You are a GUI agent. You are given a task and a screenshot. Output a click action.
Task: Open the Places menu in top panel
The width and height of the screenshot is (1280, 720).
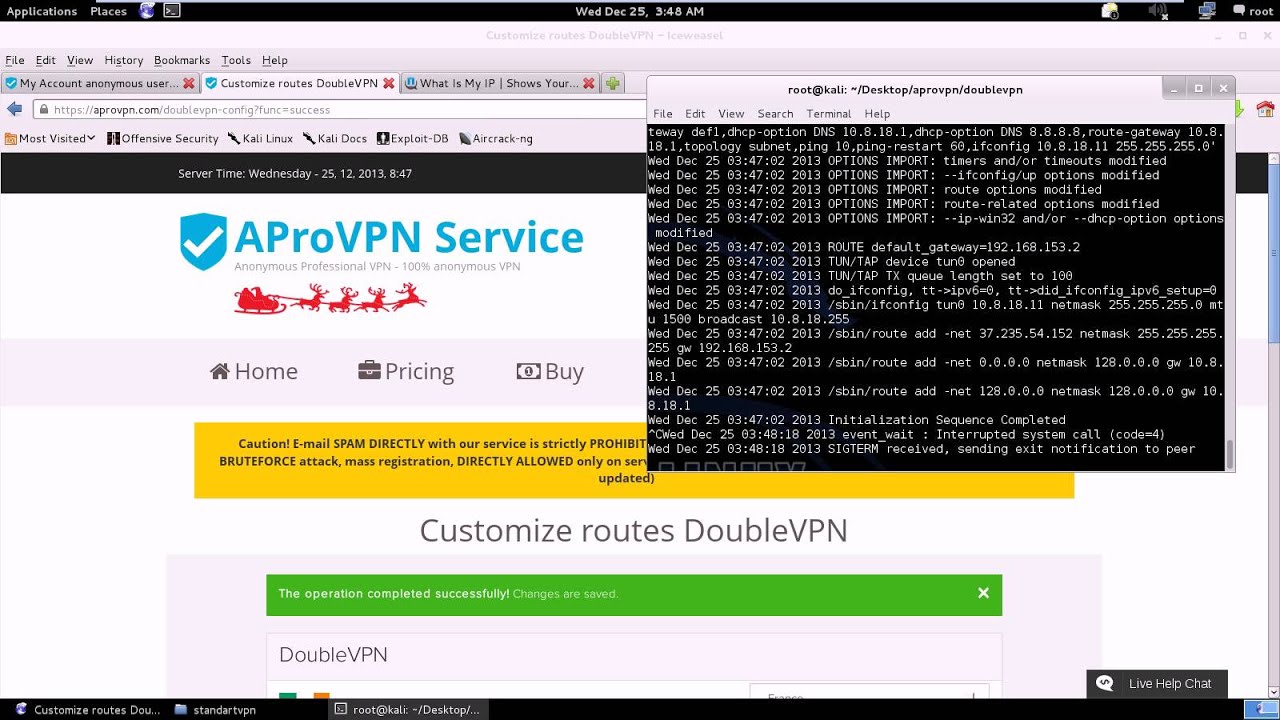pyautogui.click(x=108, y=11)
